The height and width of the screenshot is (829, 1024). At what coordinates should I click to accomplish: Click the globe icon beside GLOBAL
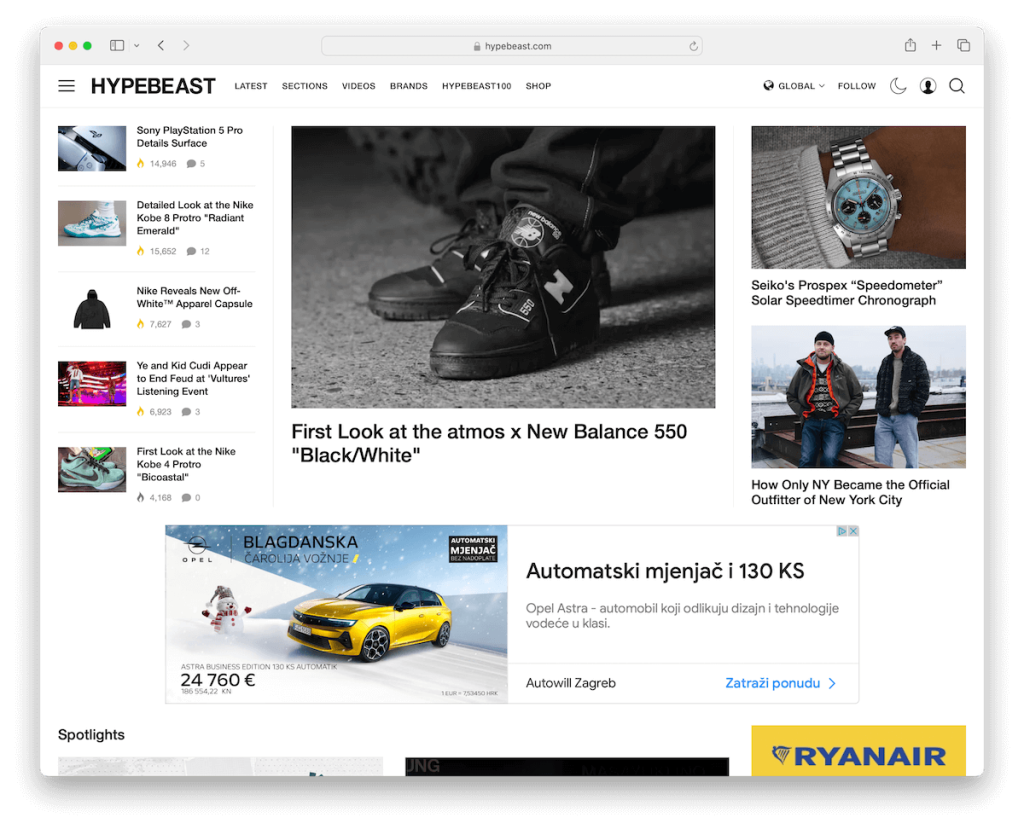pos(769,86)
